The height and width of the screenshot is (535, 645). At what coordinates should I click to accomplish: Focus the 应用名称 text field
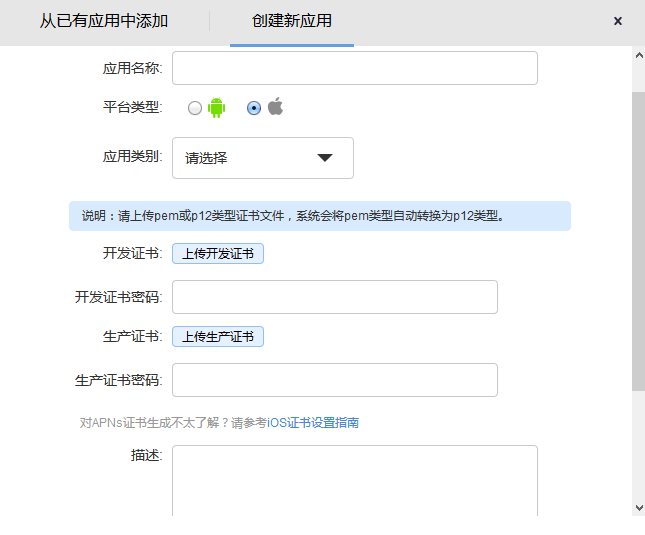[x=355, y=68]
